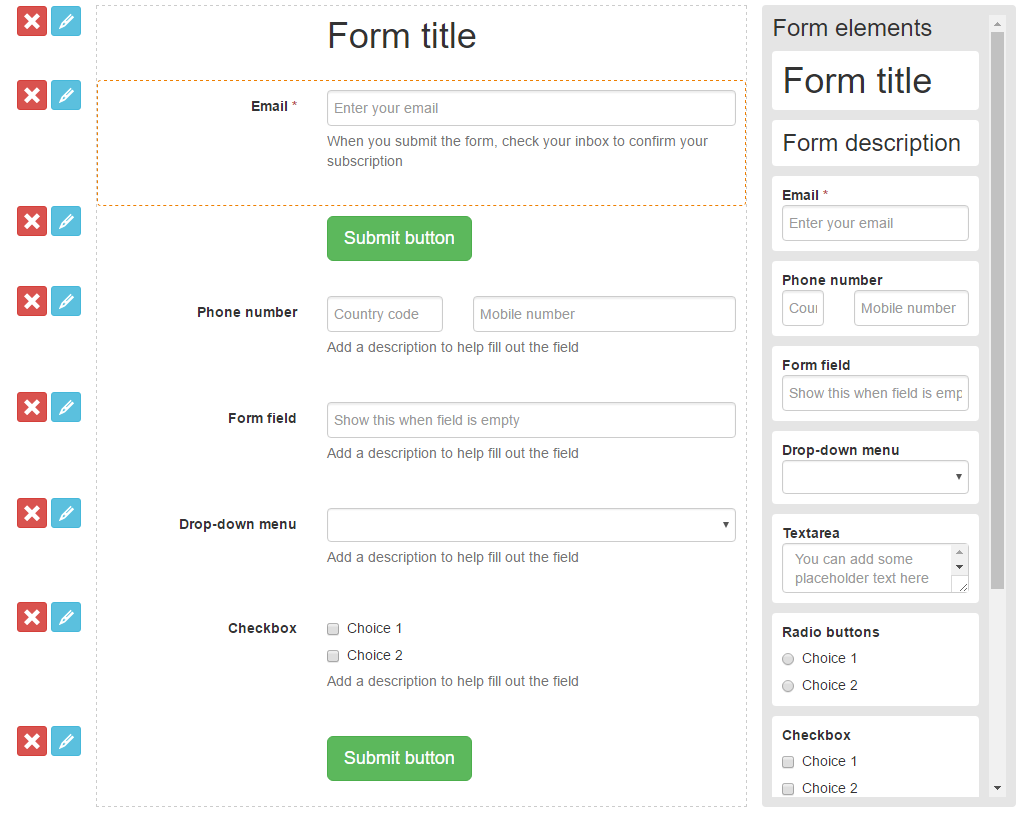Screen dimensions: 1027x814
Task: Pick the Form description element in the panel
Action: 875,143
